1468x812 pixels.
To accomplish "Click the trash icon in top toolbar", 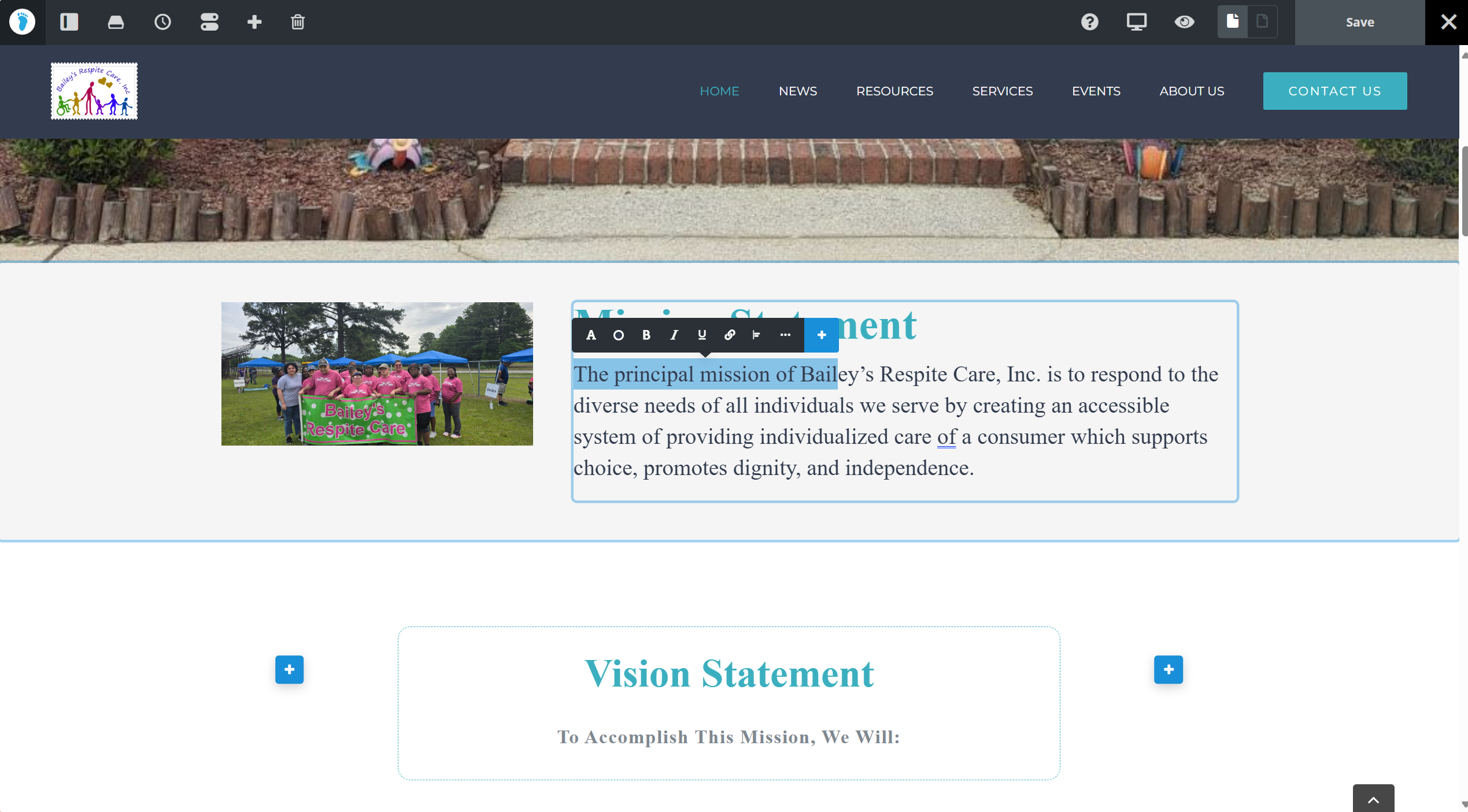I will [297, 22].
